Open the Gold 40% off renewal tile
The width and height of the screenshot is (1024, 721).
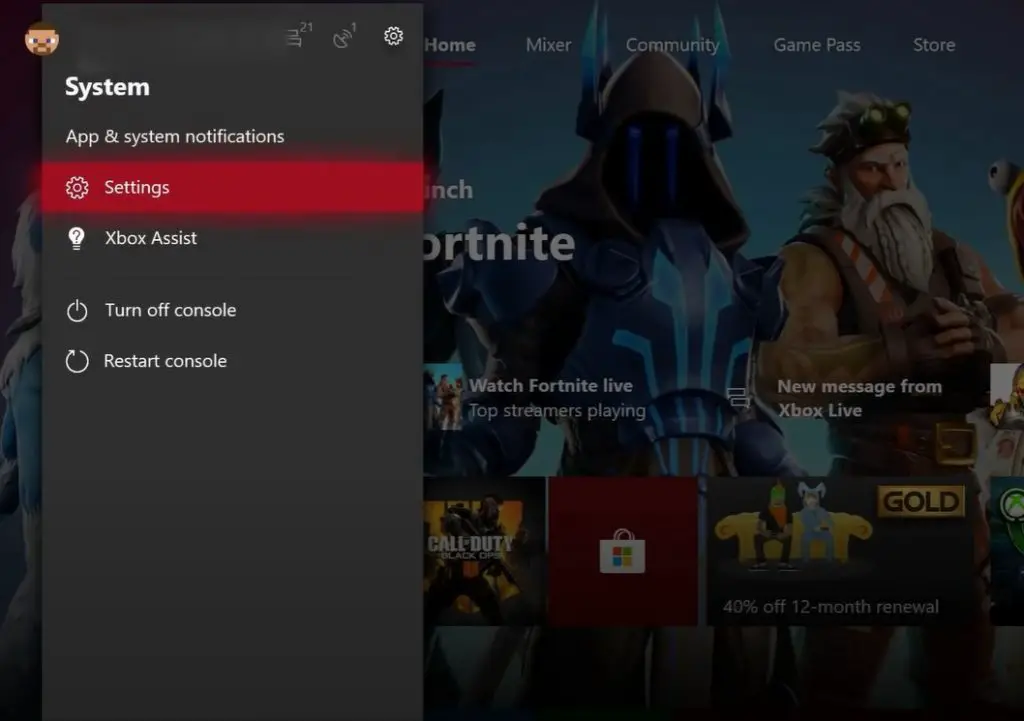tap(841, 551)
